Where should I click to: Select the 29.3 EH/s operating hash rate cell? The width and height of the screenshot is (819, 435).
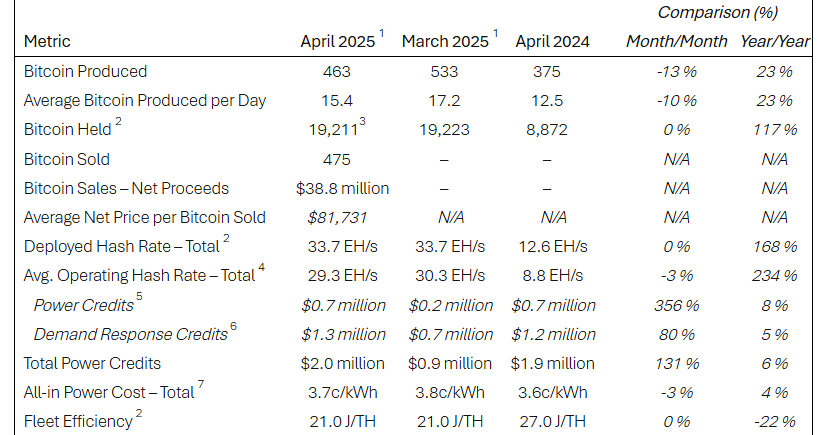pos(342,276)
